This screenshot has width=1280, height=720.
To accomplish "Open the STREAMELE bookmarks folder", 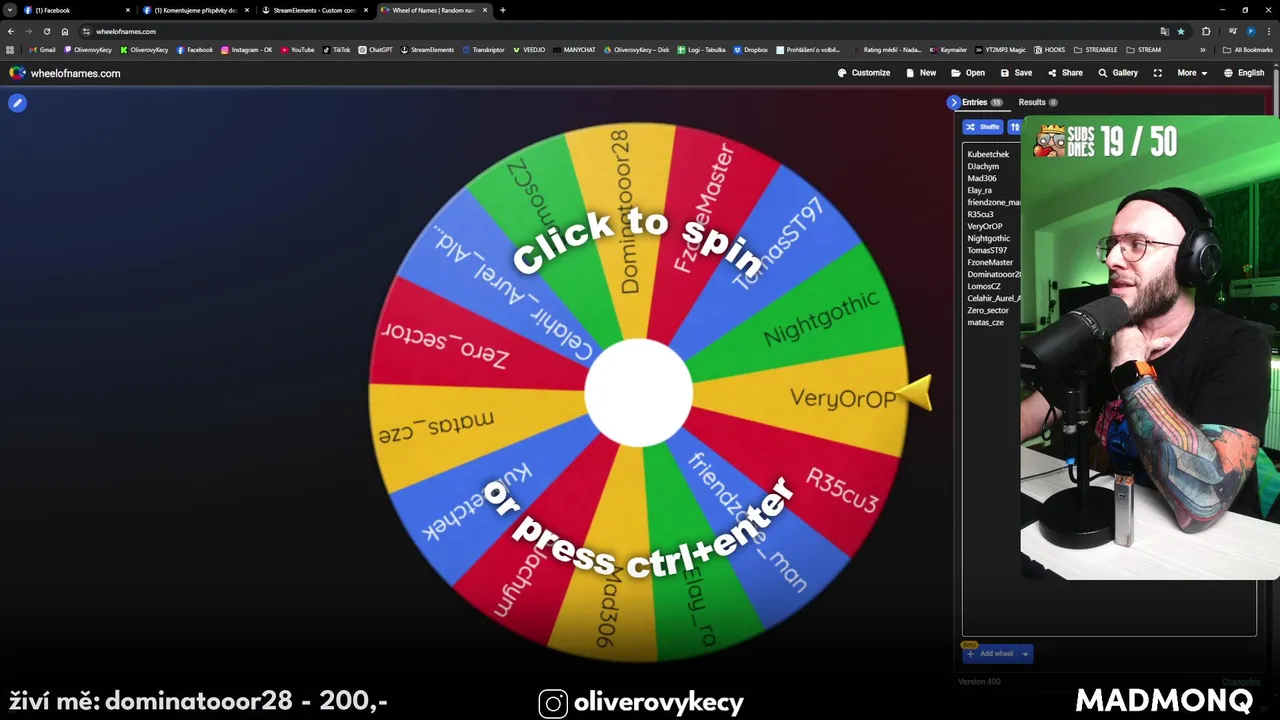I will coord(1096,49).
